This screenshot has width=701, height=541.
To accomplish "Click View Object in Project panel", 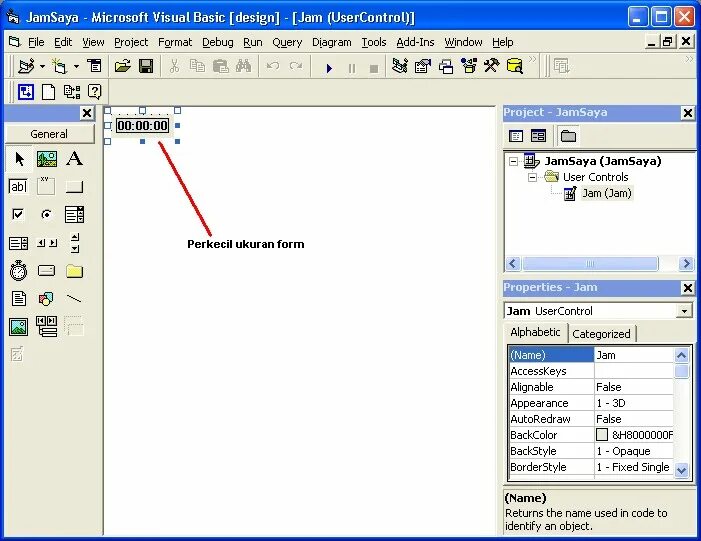I will tap(538, 136).
